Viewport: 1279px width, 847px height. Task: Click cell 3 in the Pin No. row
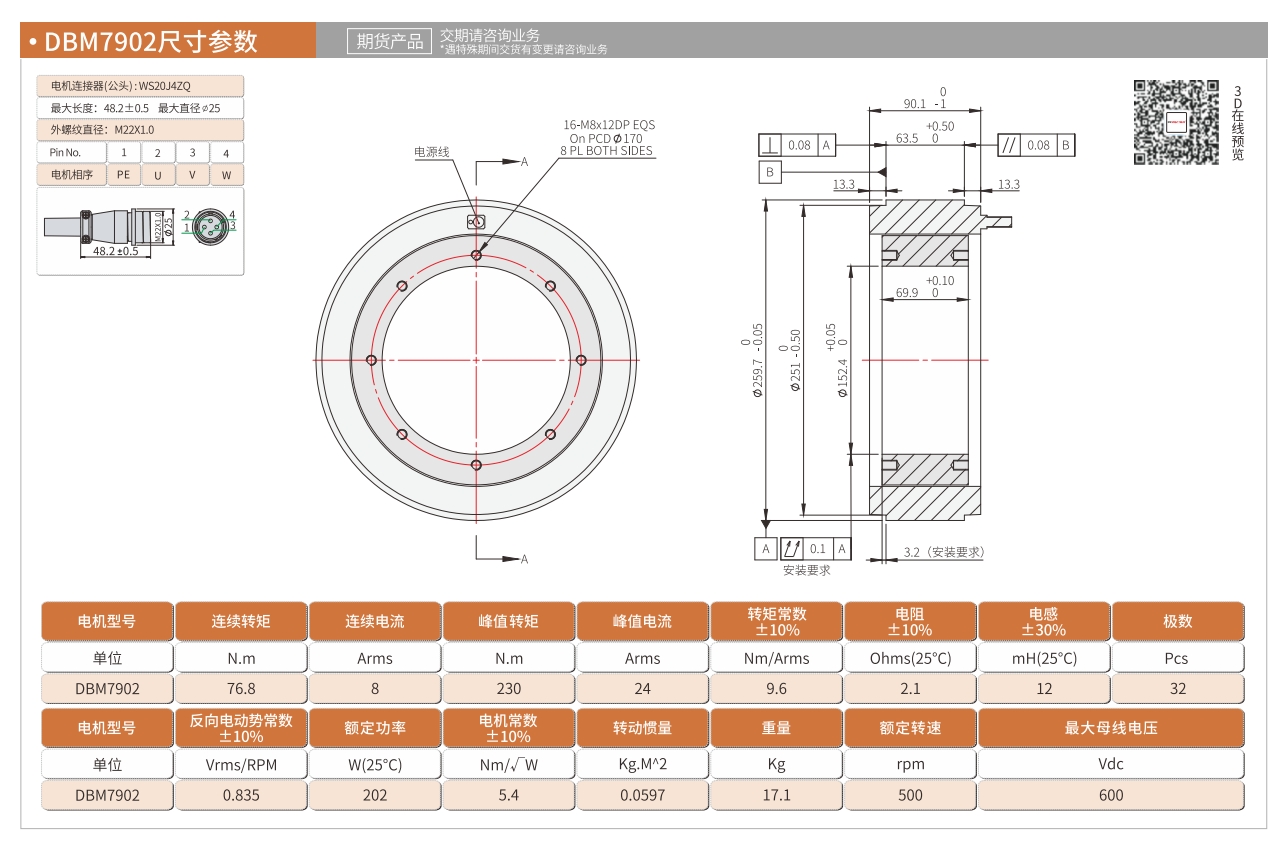point(192,152)
